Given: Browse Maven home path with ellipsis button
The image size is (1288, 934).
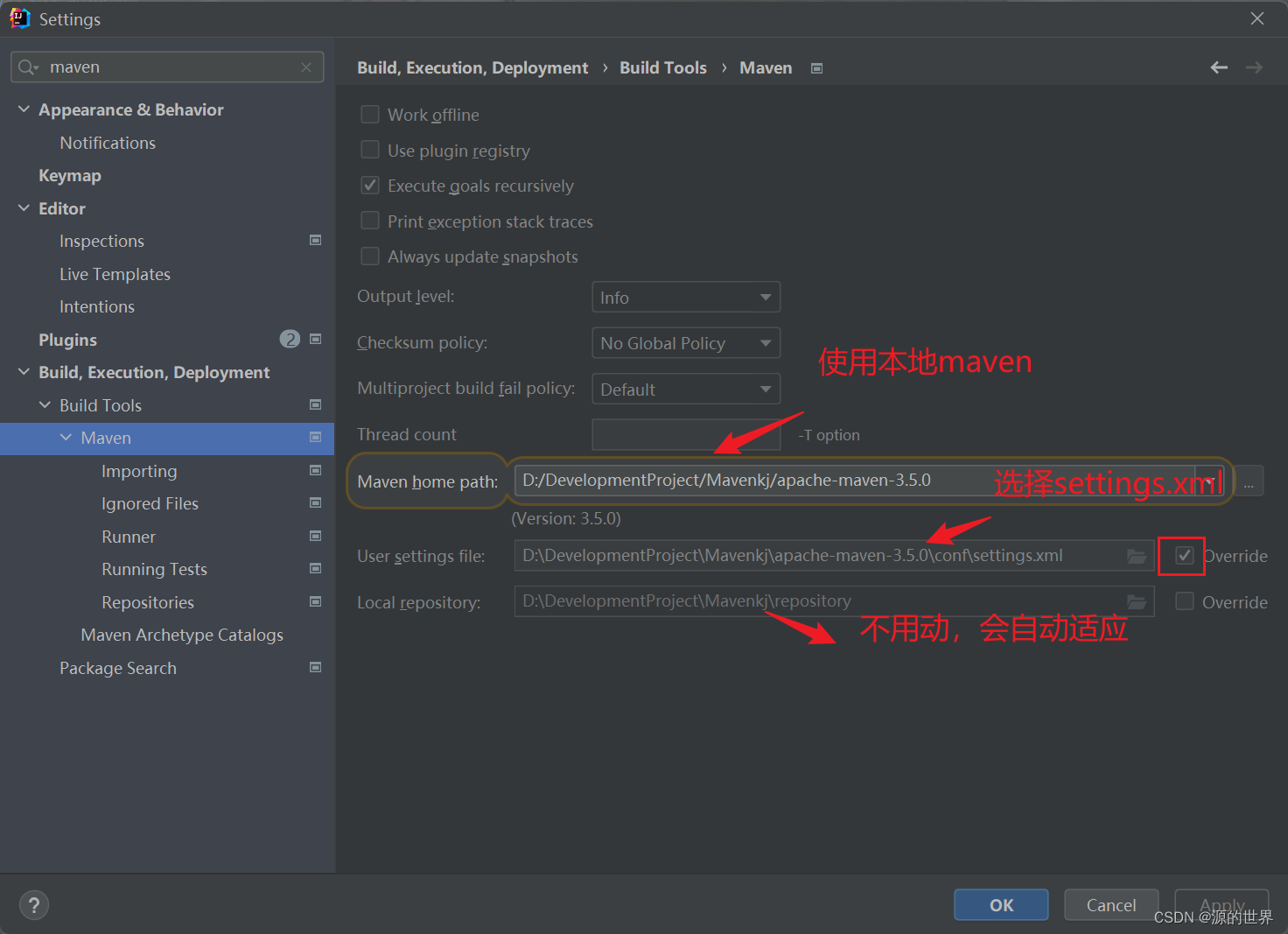Looking at the screenshot, I should 1249,481.
